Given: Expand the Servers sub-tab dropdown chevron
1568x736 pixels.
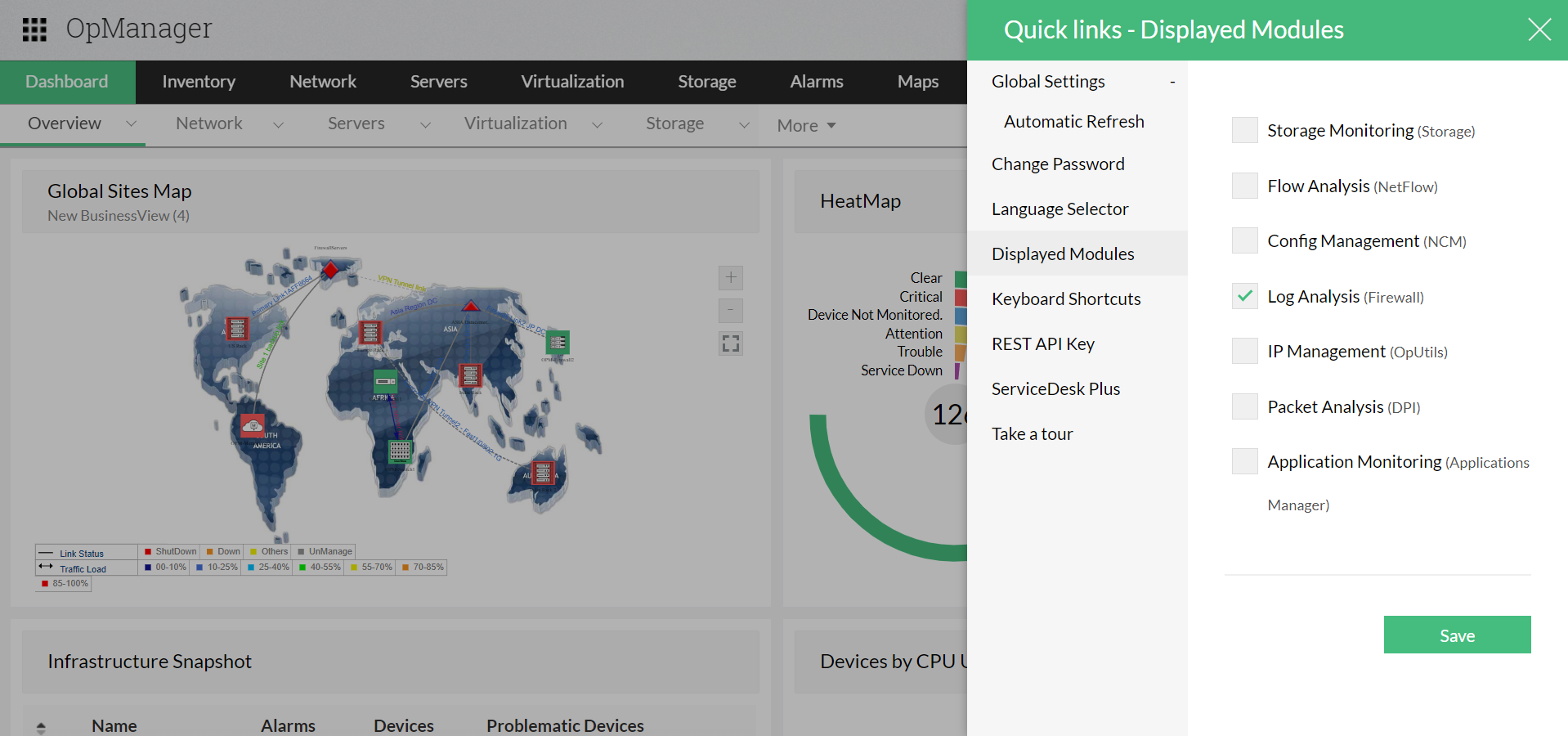Looking at the screenshot, I should point(425,125).
